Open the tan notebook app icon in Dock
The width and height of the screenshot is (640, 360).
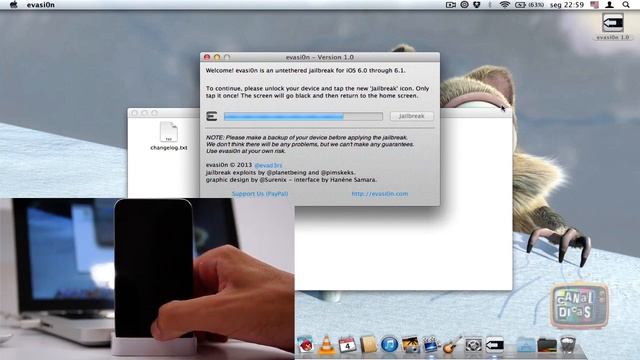(x=369, y=345)
